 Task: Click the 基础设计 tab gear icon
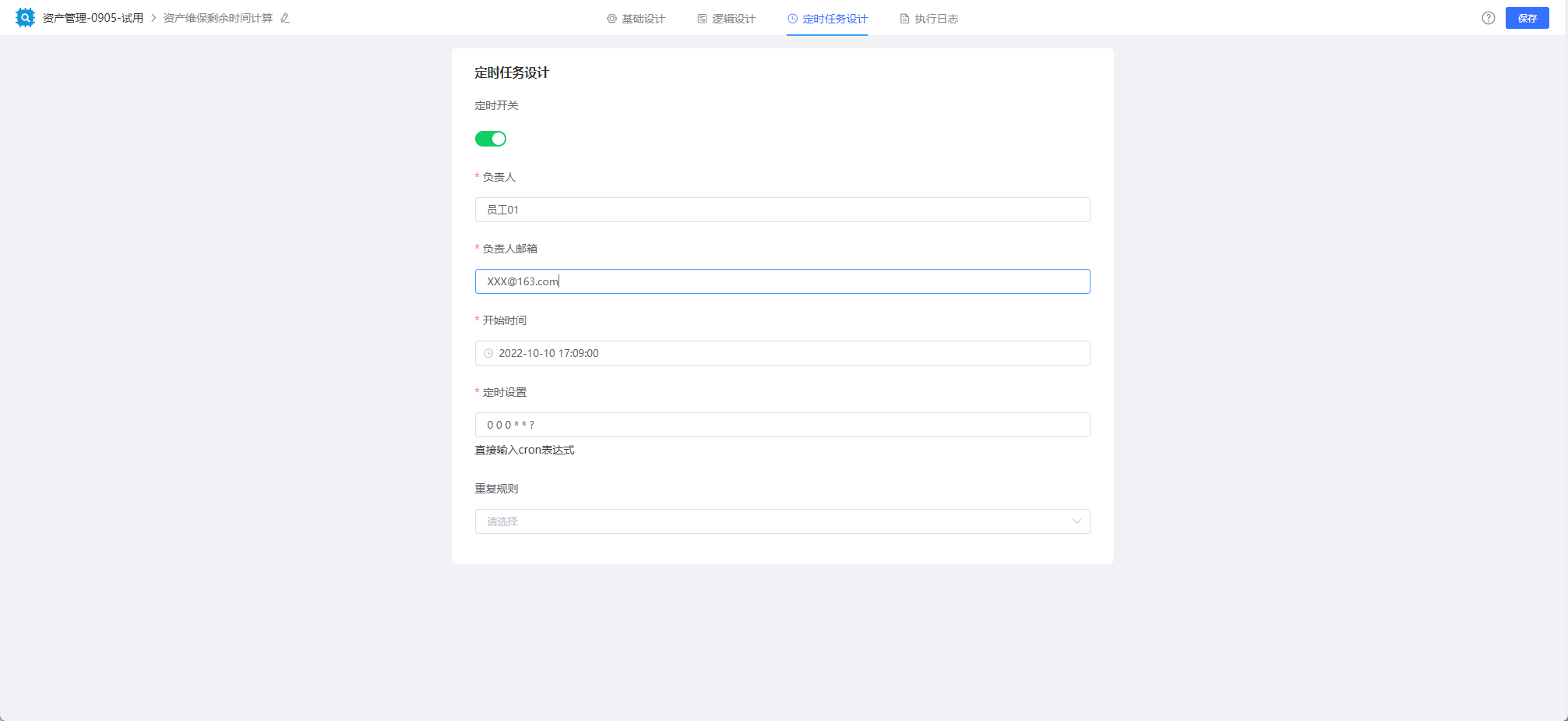click(611, 19)
